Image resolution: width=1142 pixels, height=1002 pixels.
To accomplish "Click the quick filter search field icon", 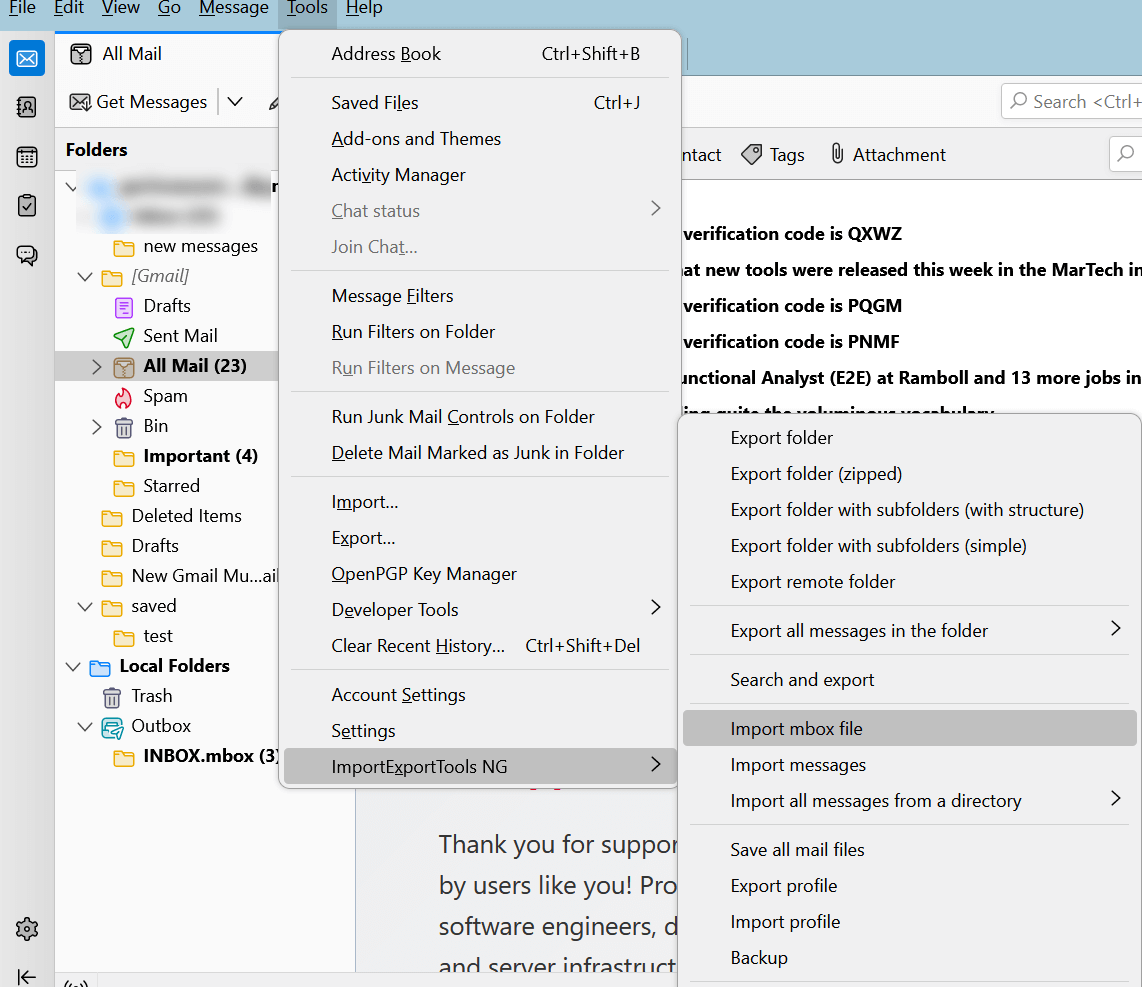I will [x=1126, y=154].
